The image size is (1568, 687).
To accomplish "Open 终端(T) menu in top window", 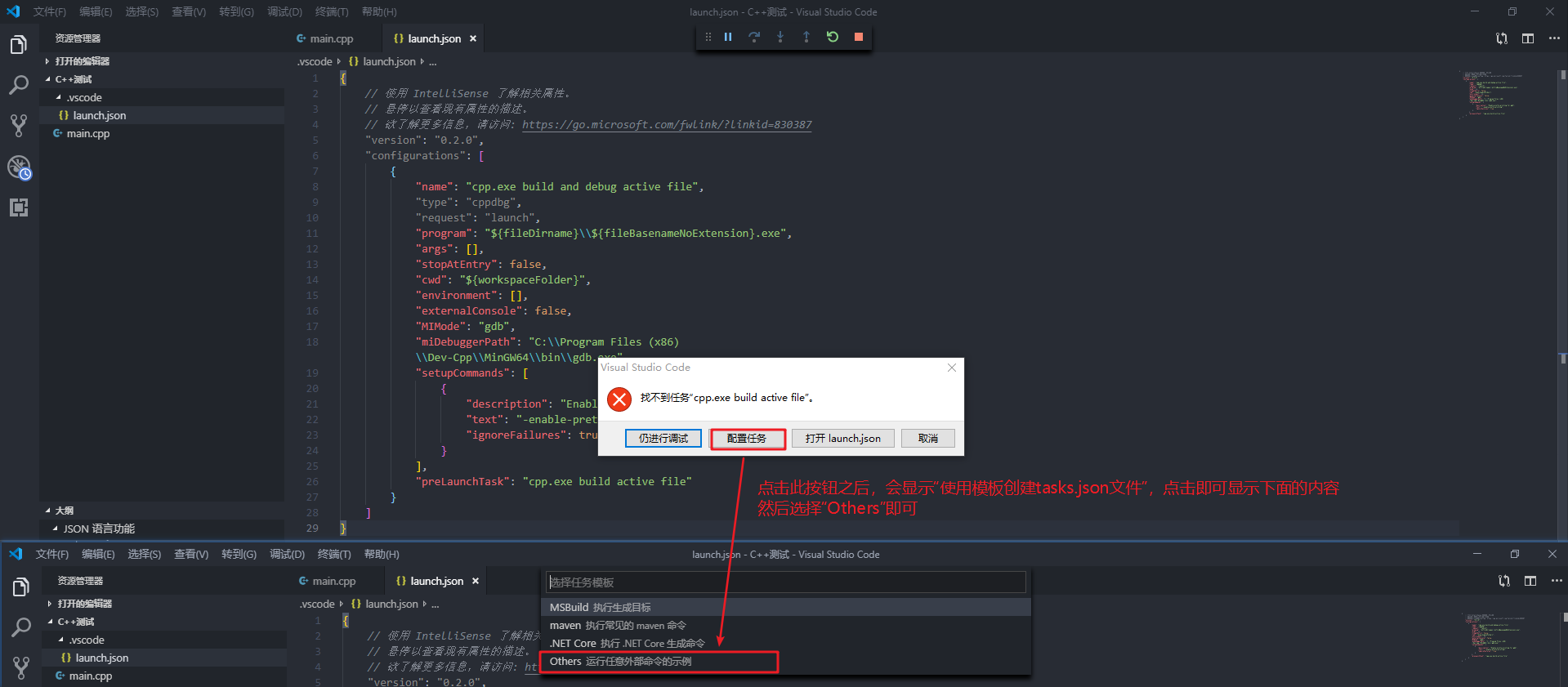I will tap(332, 11).
